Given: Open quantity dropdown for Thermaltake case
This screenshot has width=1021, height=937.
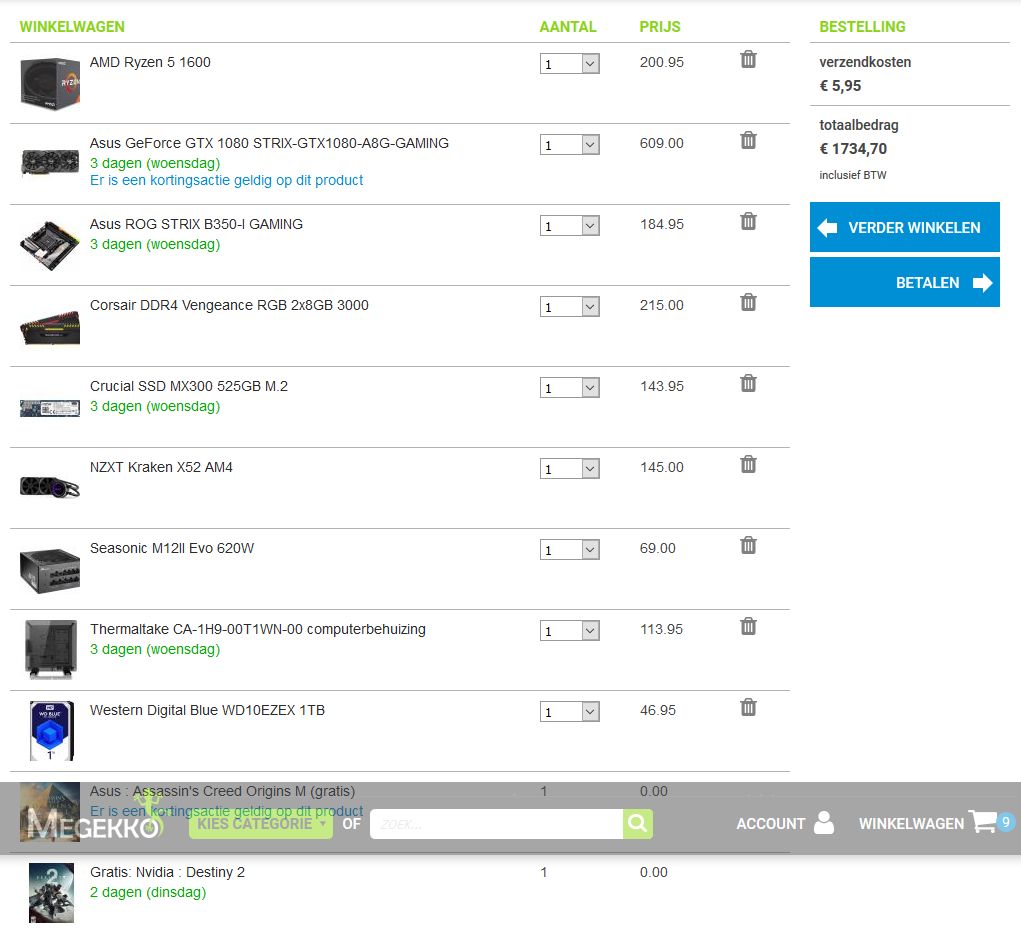Looking at the screenshot, I should (x=570, y=631).
